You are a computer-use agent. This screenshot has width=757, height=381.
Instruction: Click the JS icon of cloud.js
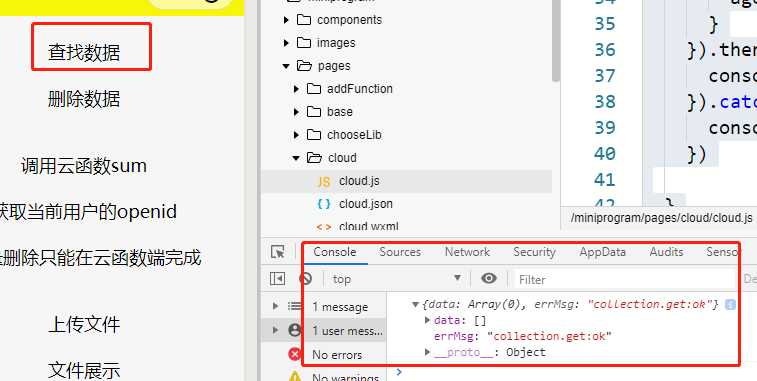coord(323,182)
